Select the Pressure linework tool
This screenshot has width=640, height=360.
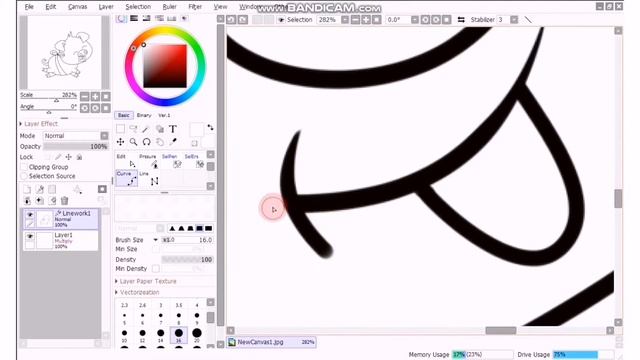(x=149, y=161)
